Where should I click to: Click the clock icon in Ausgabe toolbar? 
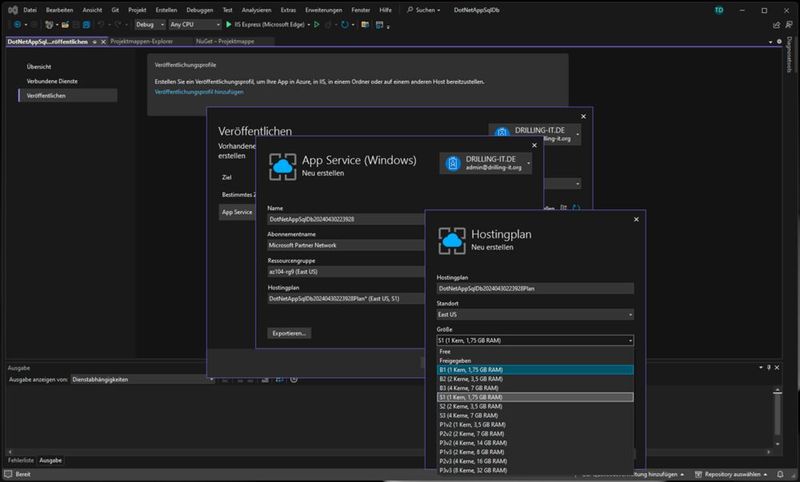[294, 379]
